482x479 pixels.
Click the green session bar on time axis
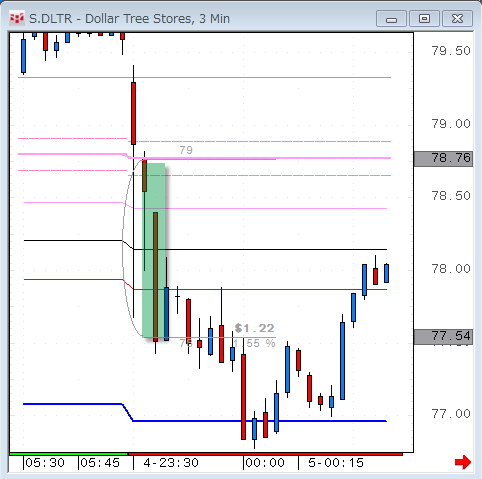(68, 454)
